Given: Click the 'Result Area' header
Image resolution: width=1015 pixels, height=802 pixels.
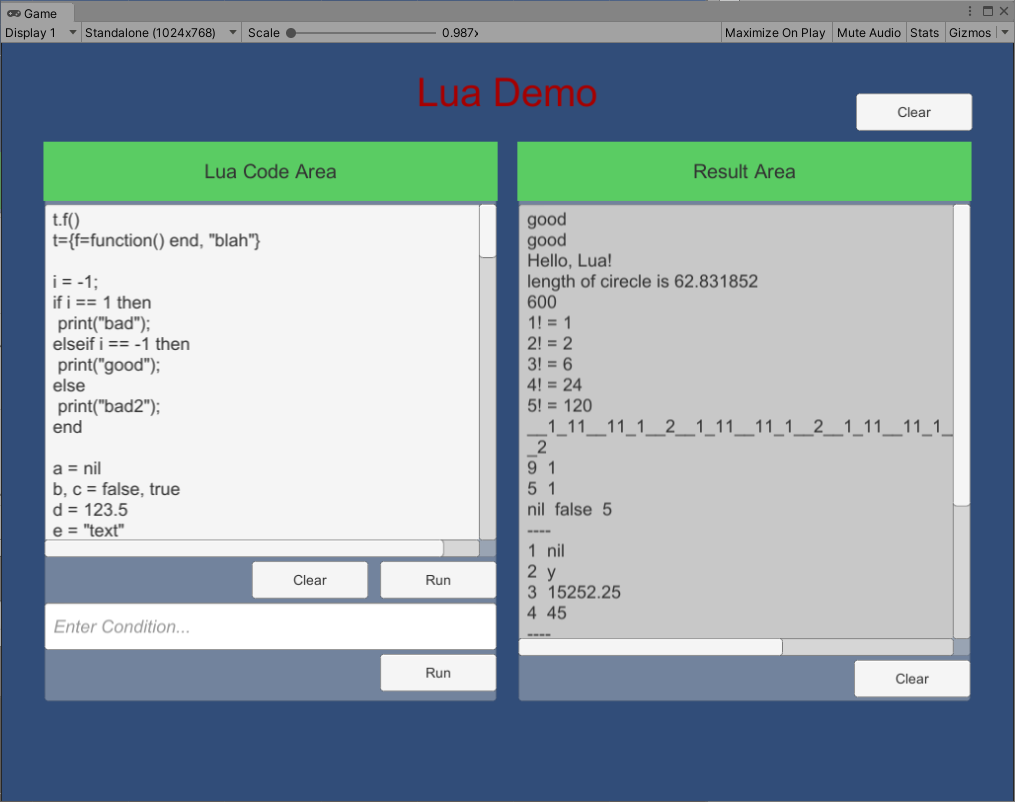Looking at the screenshot, I should click(744, 172).
